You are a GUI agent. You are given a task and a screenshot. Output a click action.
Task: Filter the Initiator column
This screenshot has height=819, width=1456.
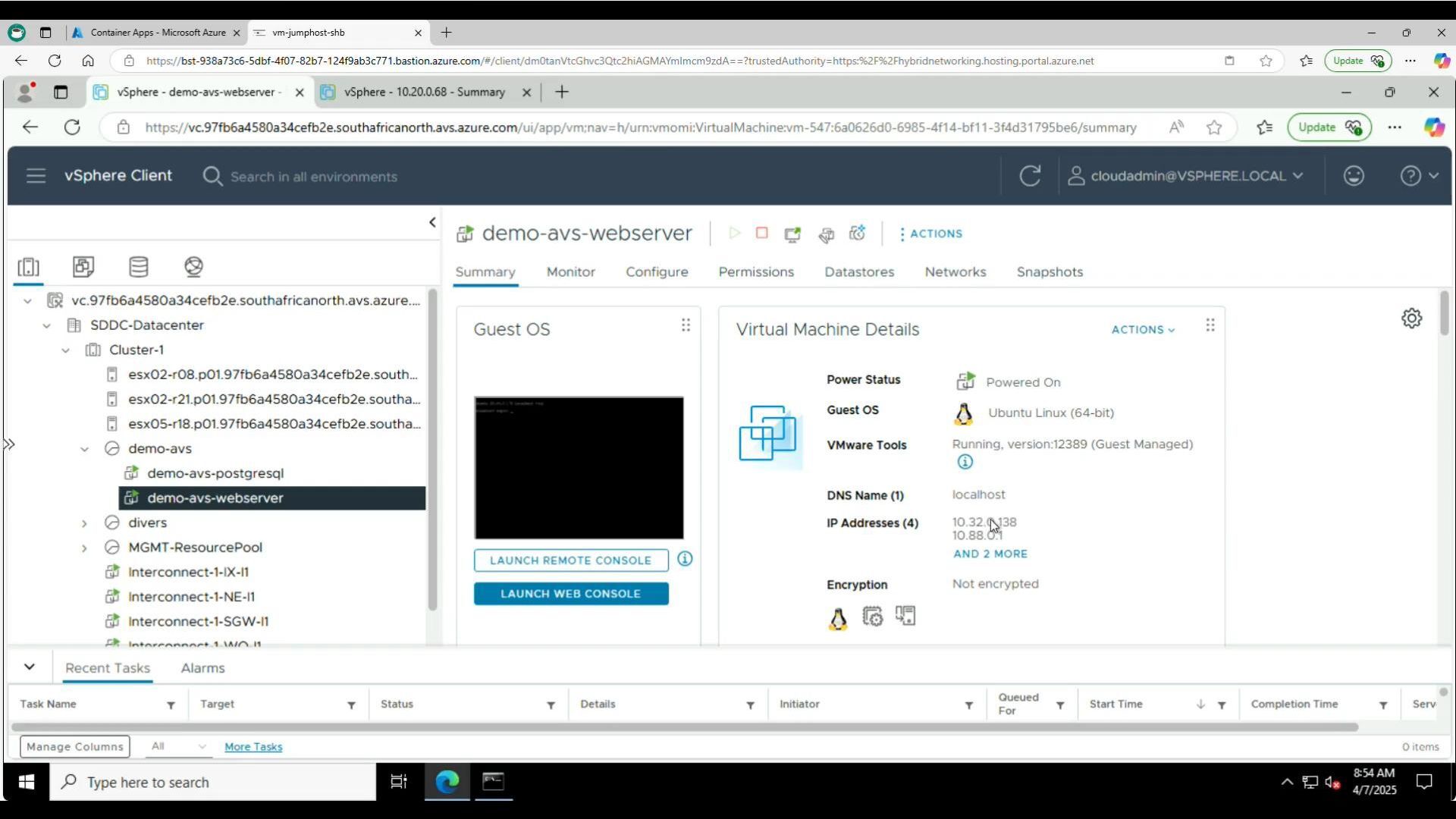(x=968, y=705)
